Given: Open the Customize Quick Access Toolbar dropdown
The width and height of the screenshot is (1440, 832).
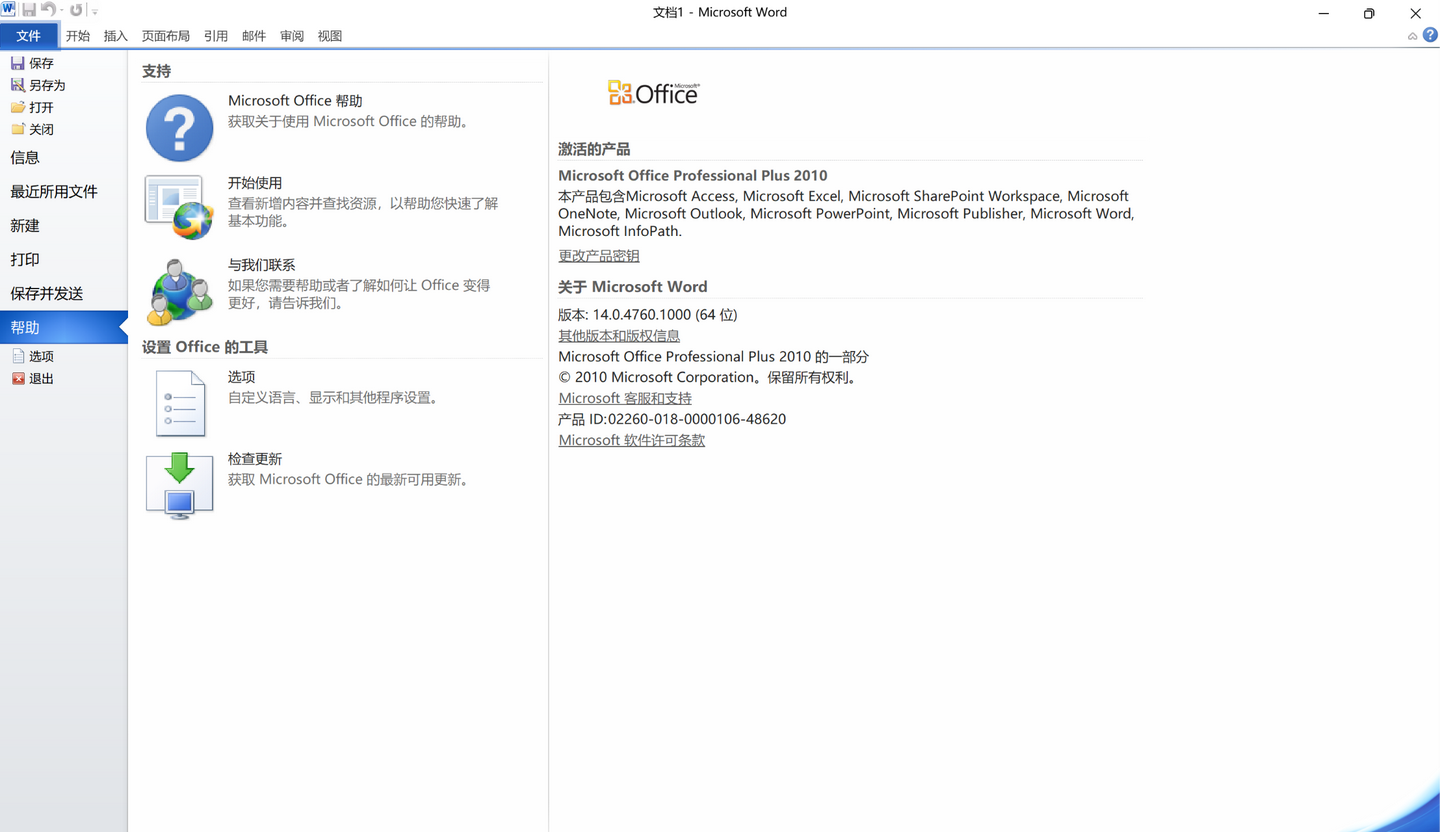Looking at the screenshot, I should pyautogui.click(x=95, y=11).
